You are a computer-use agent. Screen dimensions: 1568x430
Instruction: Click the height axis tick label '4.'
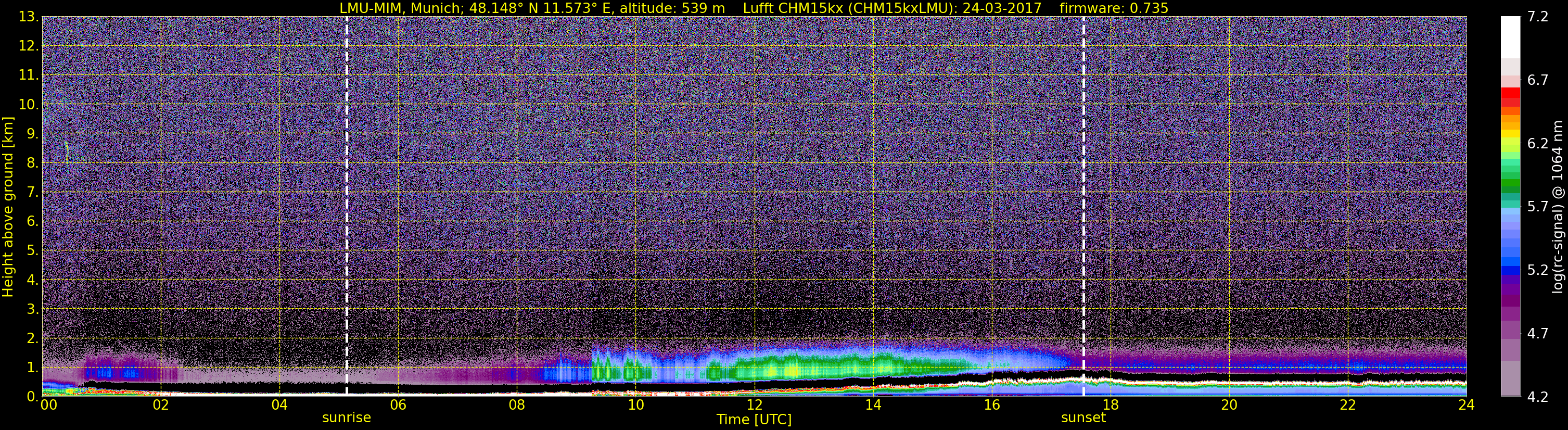point(32,280)
